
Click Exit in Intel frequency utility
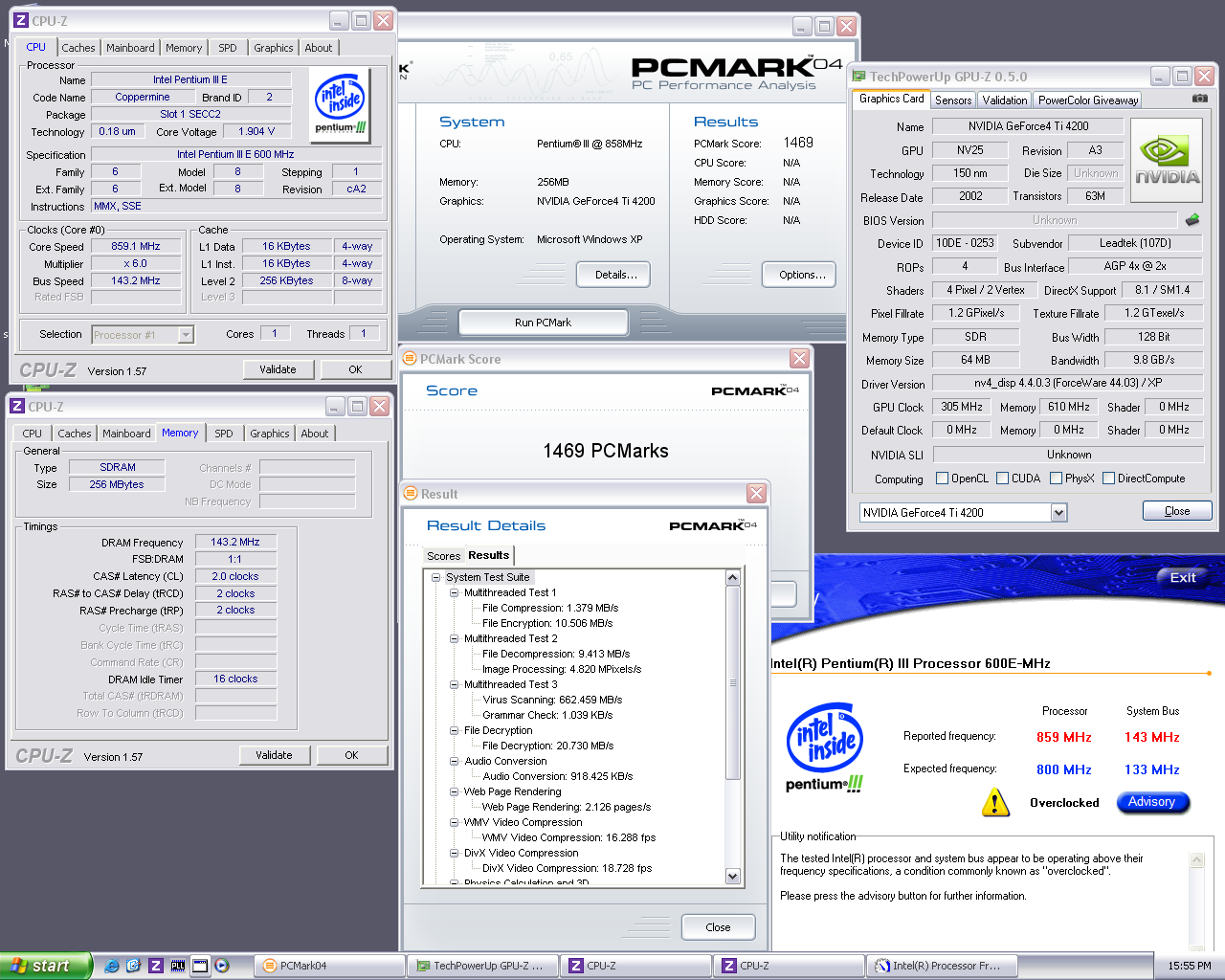(1183, 577)
